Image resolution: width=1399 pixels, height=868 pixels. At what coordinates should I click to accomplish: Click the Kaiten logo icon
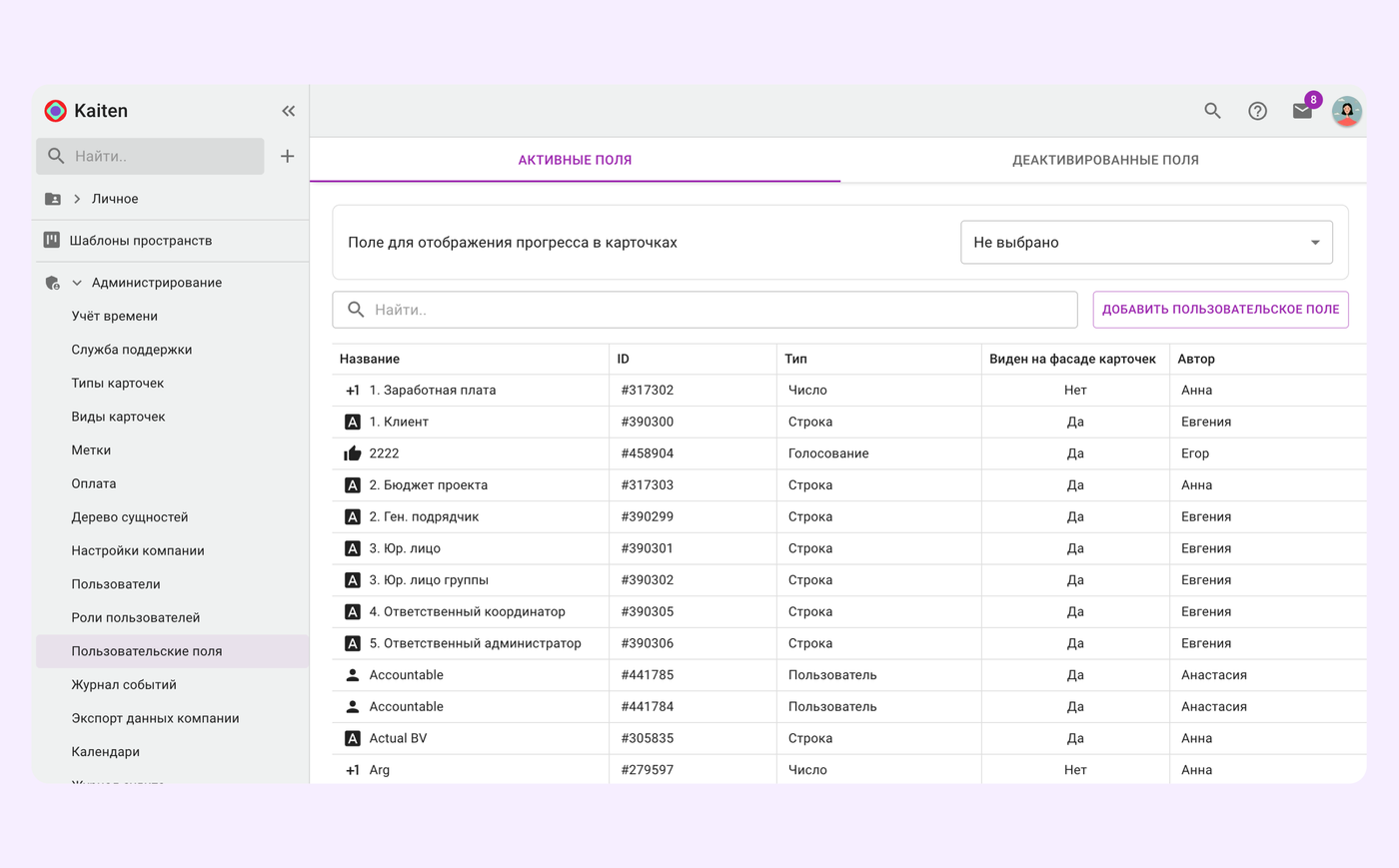pos(56,111)
